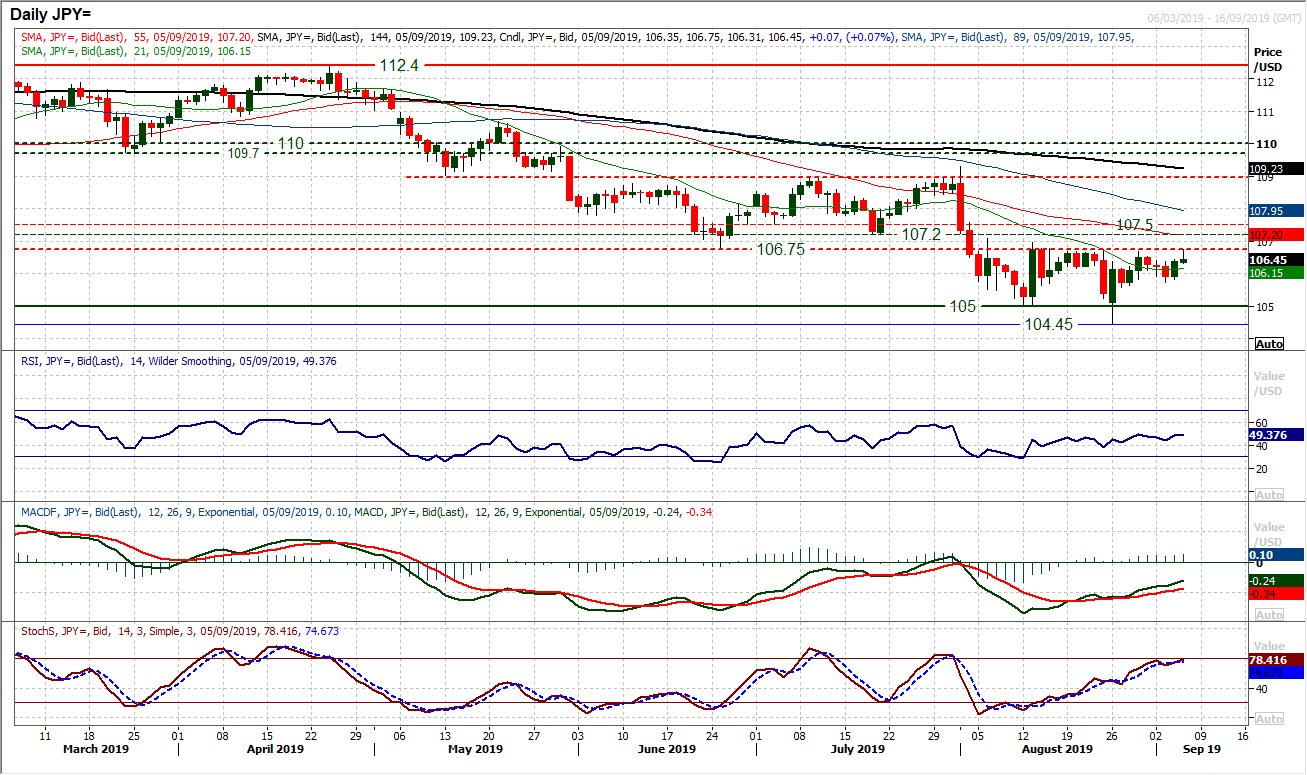Click the 104.45 level label
The image size is (1307, 775).
coord(1047,325)
